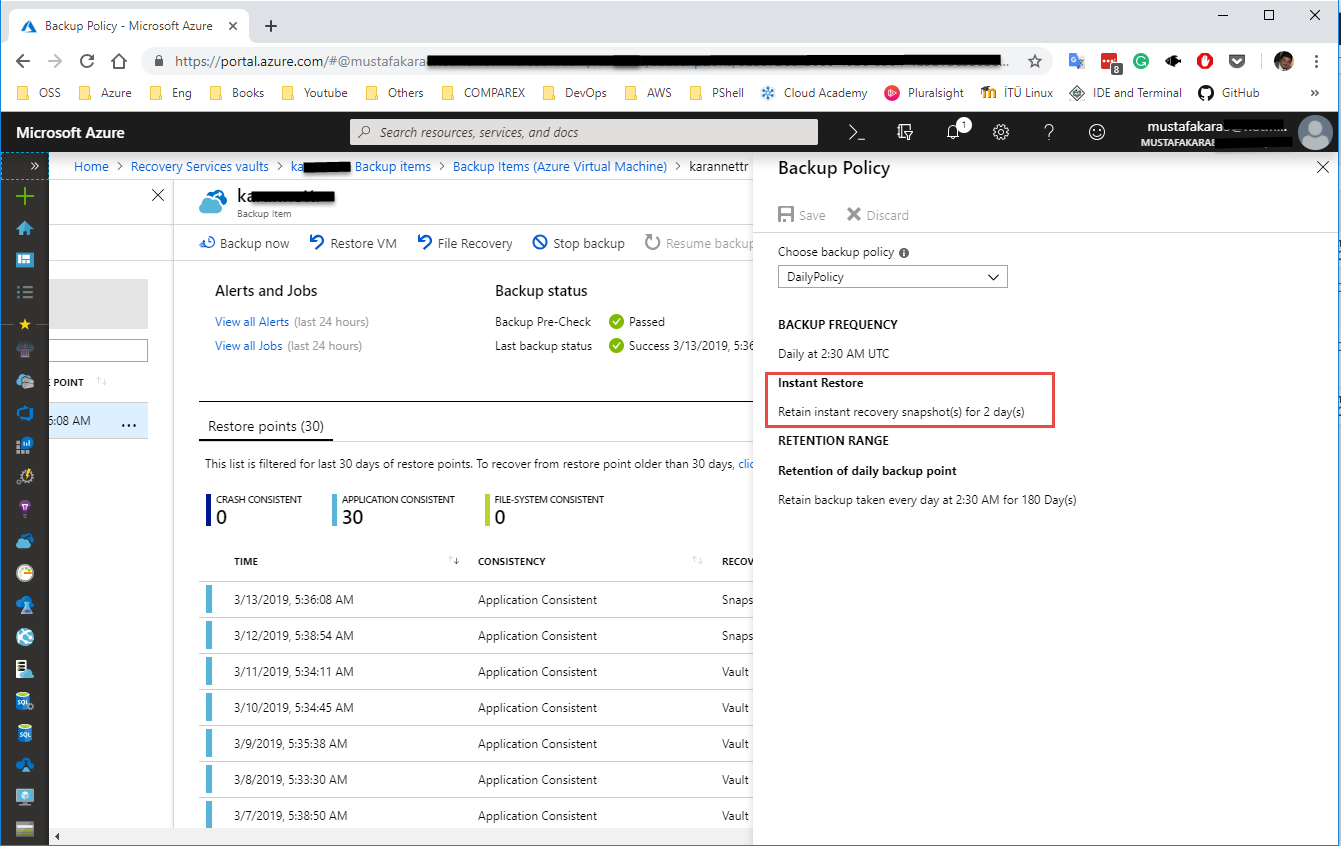Open the DailyPolicy backup policy dropdown
The image size is (1341, 846).
pyautogui.click(x=893, y=277)
